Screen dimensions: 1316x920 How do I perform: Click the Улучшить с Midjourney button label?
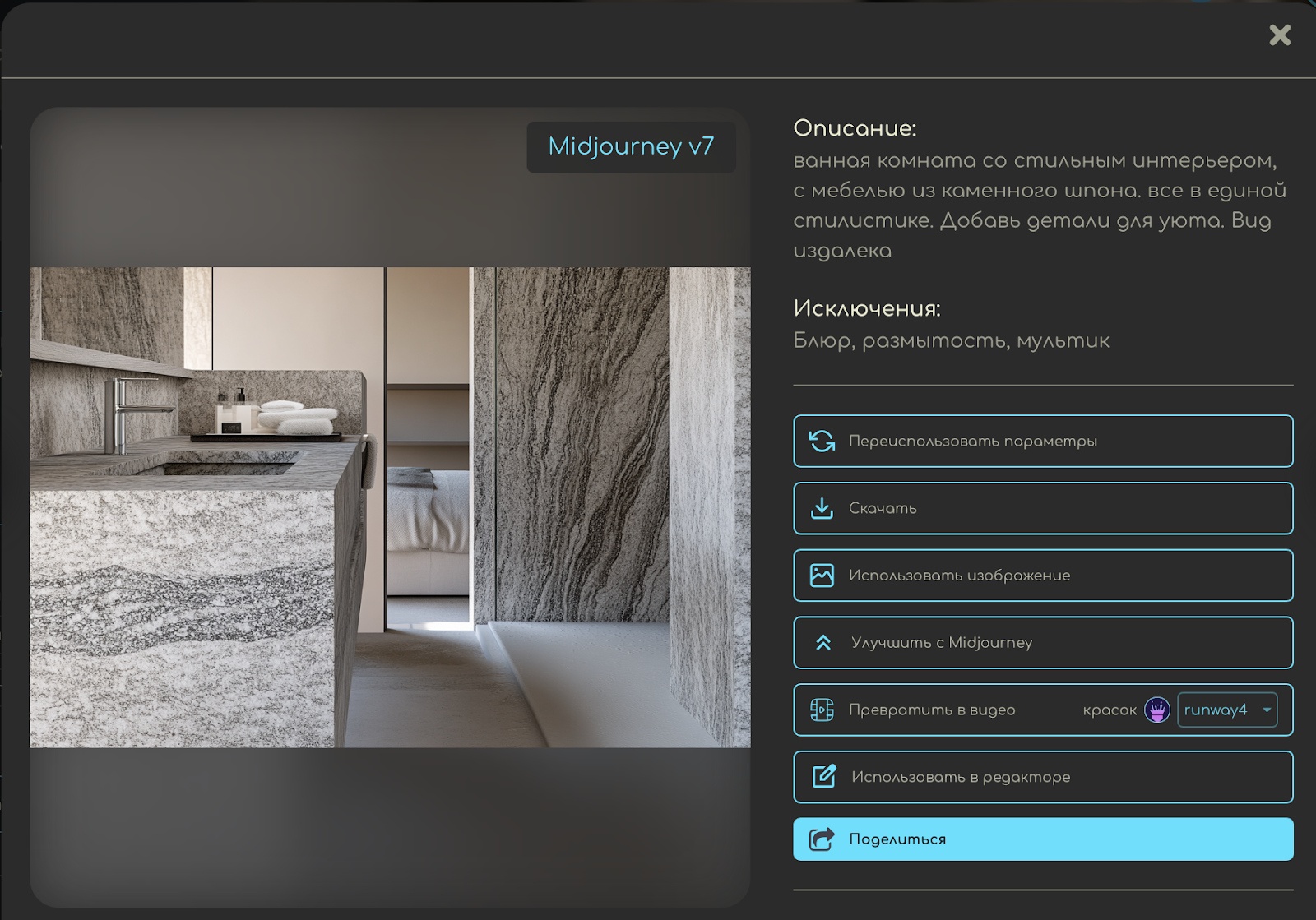pyautogui.click(x=942, y=643)
